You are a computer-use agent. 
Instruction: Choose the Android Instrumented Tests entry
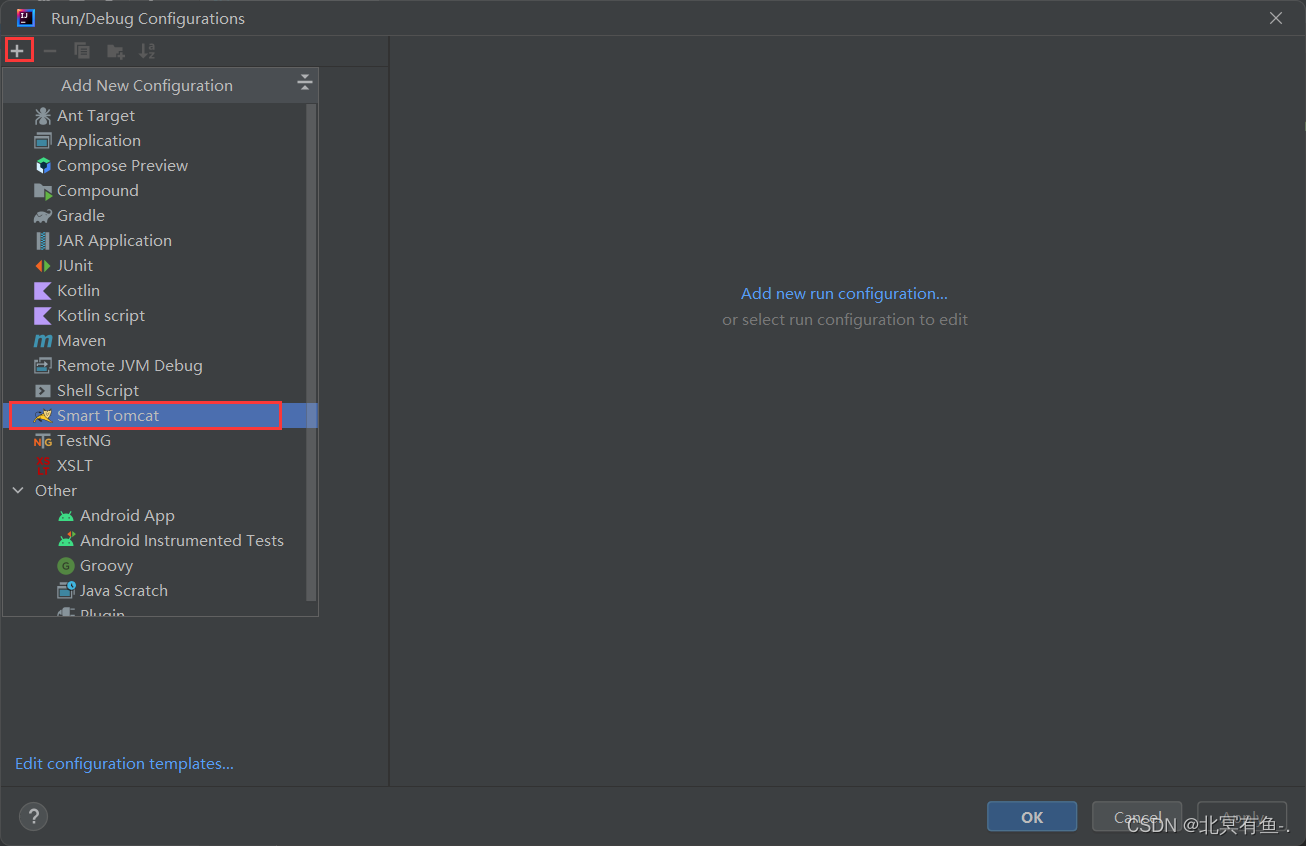click(x=160, y=541)
